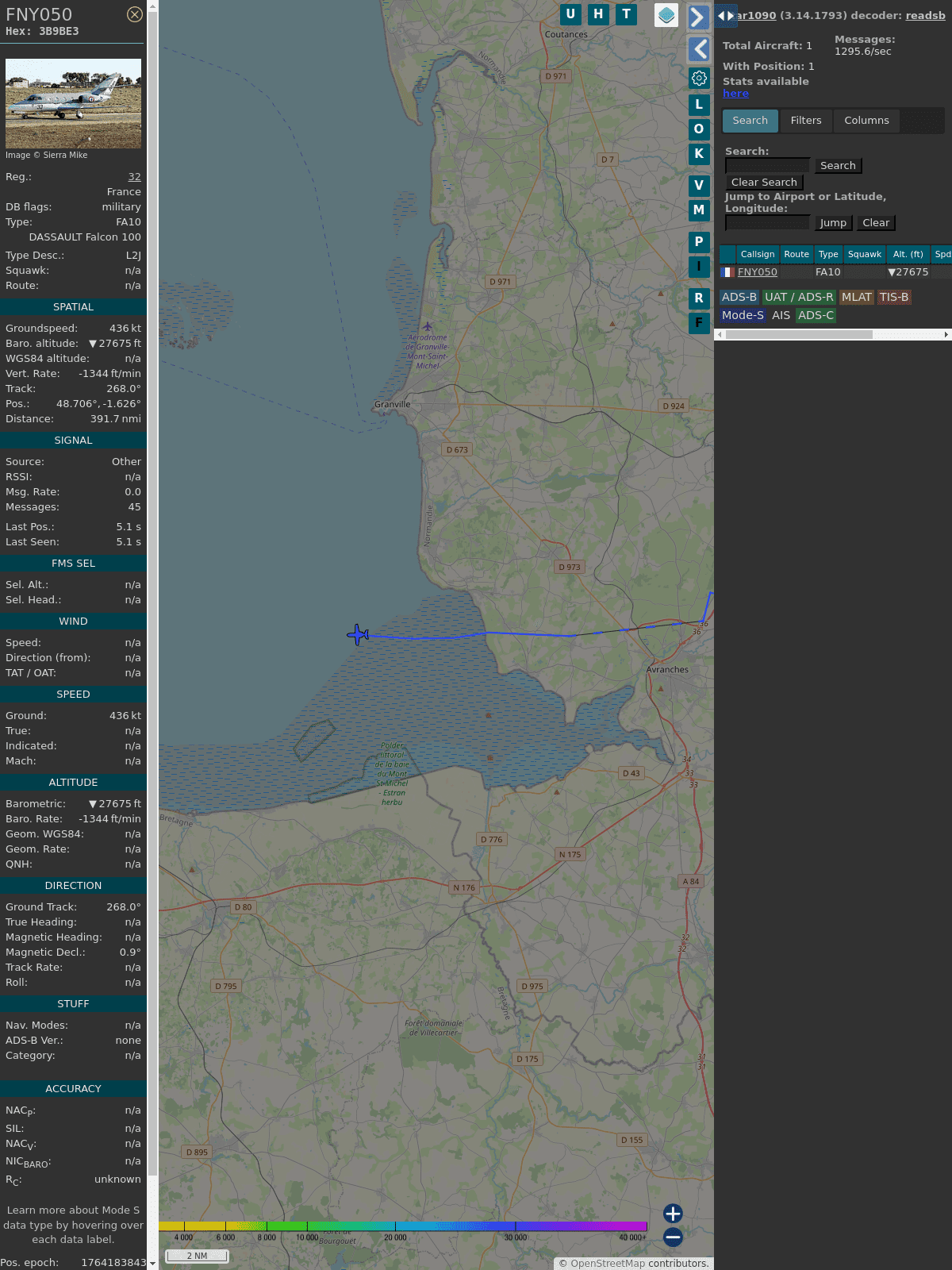
Task: Toggle the U map button
Action: pos(570,13)
